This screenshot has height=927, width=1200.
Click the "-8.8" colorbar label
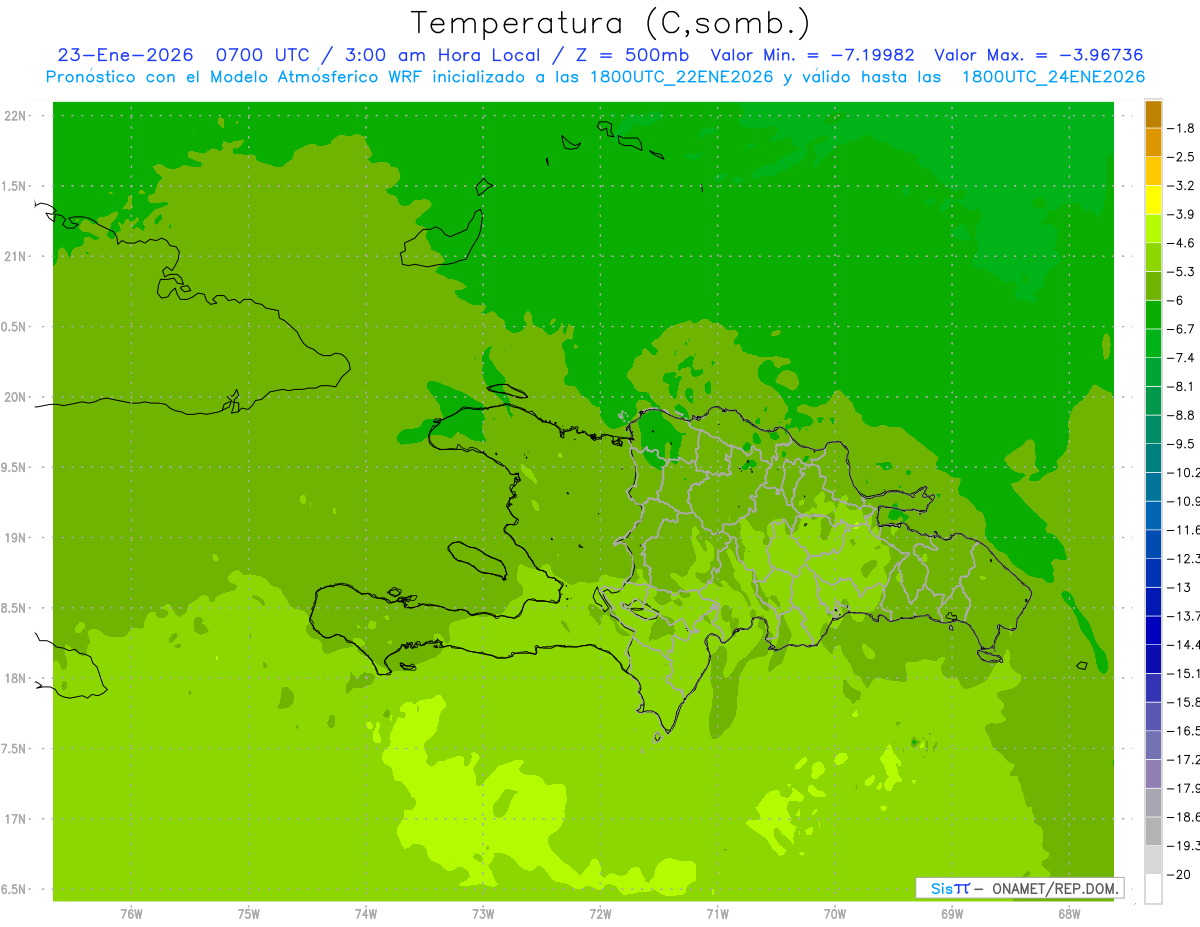(x=1182, y=415)
